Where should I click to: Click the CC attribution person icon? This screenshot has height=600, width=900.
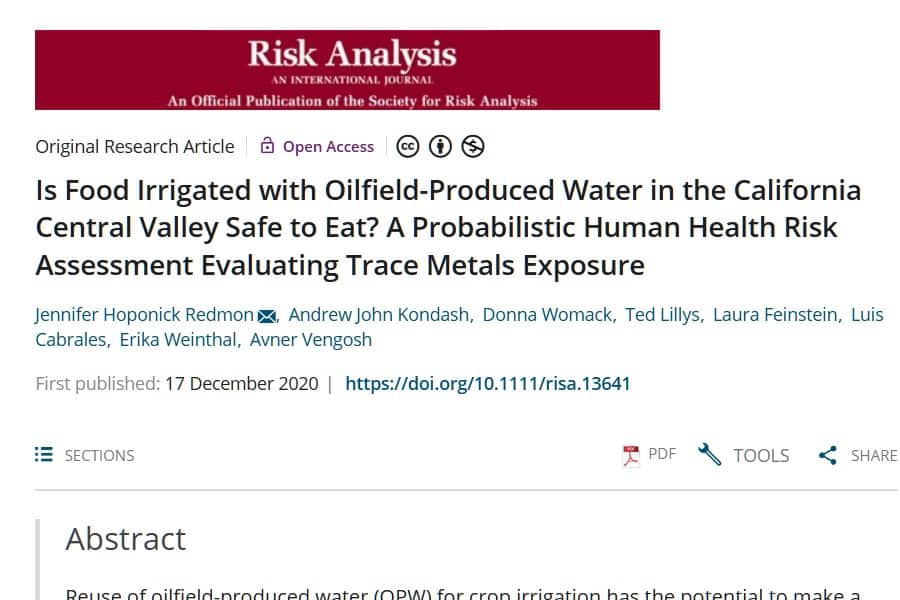[x=440, y=146]
